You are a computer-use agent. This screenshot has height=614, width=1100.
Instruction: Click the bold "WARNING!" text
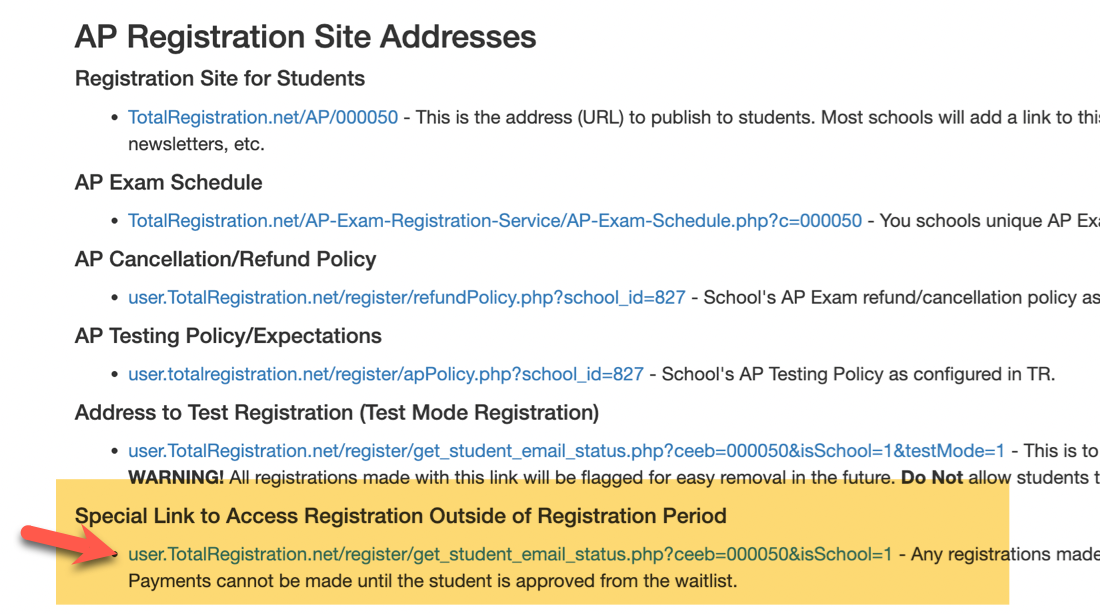(176, 478)
